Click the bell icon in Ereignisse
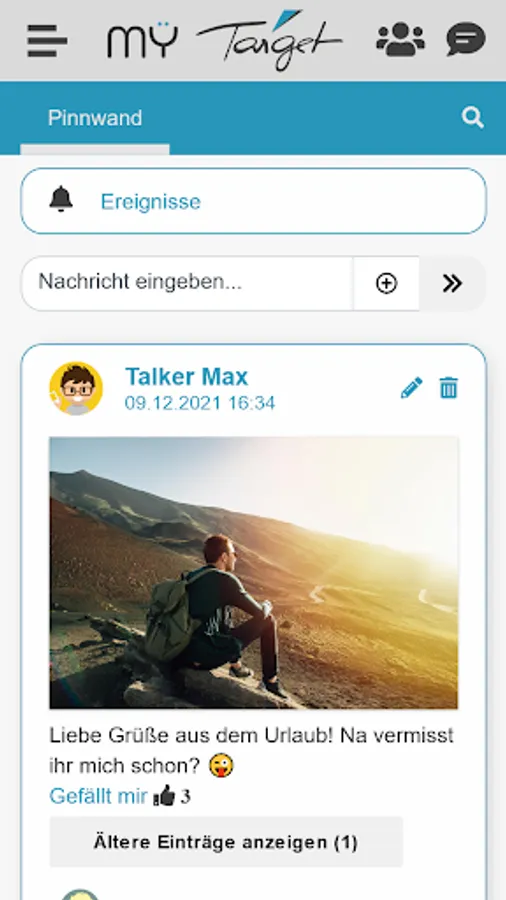This screenshot has height=900, width=506. click(61, 200)
